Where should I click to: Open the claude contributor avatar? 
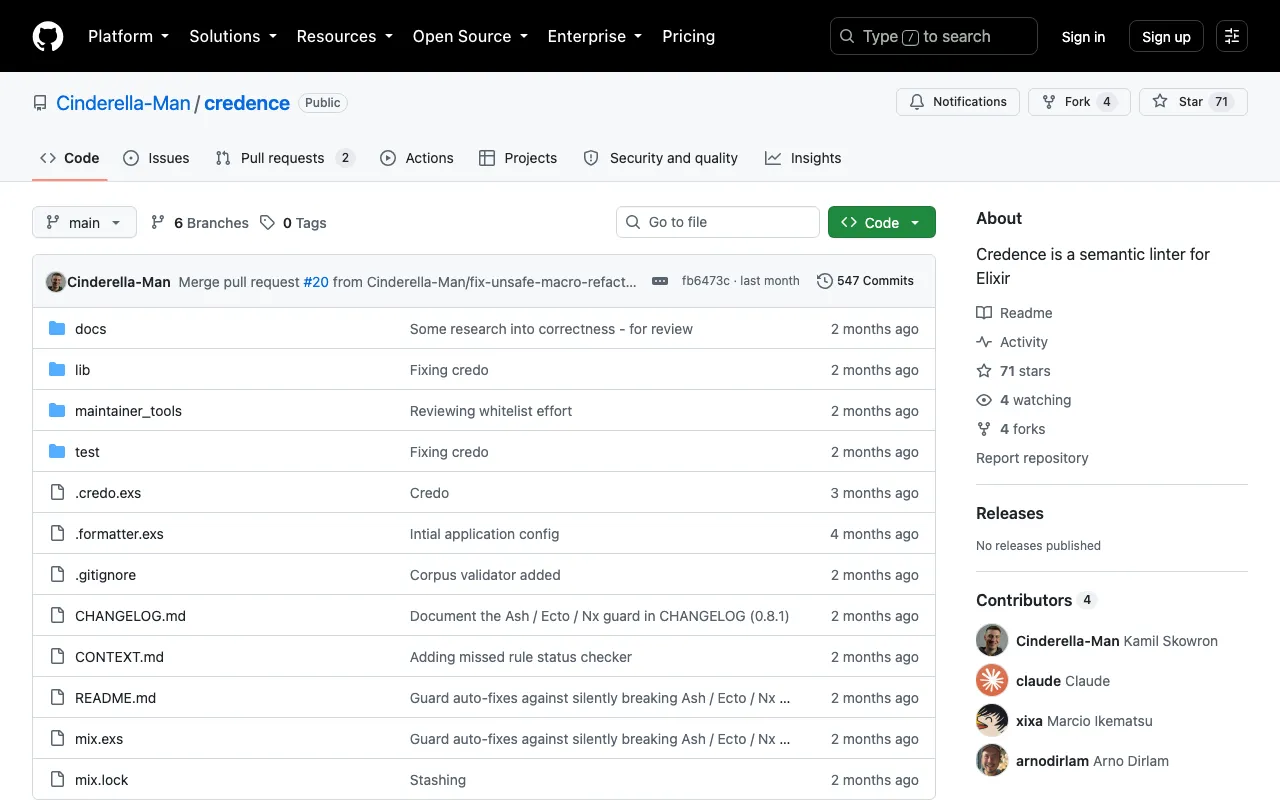992,680
